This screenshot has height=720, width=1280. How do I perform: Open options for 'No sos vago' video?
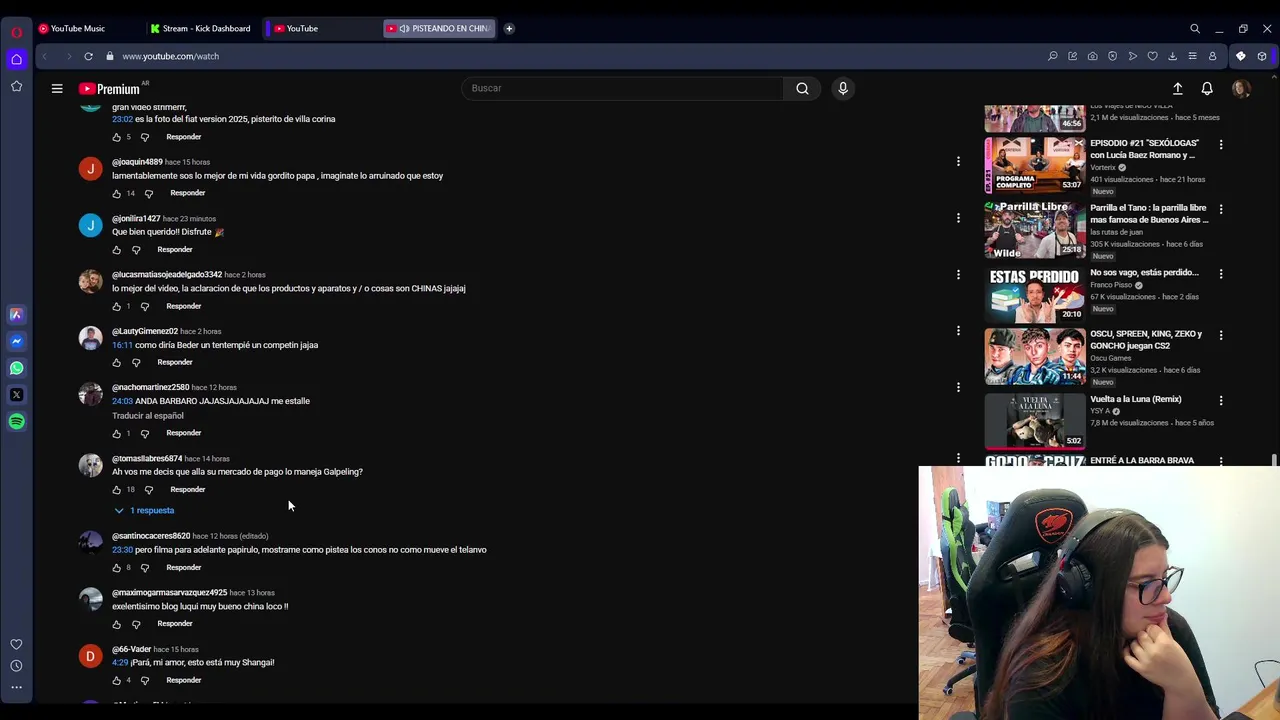[x=1221, y=273]
